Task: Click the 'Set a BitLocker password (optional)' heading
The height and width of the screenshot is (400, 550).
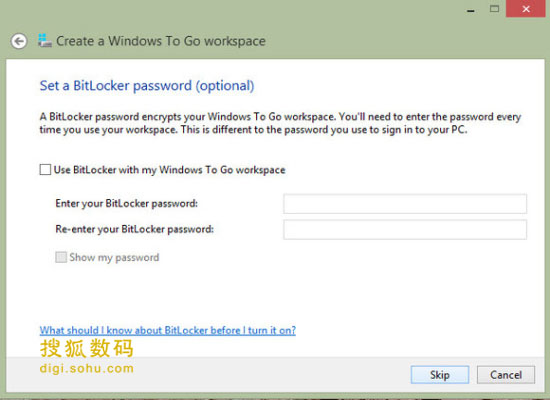Action: [147, 86]
